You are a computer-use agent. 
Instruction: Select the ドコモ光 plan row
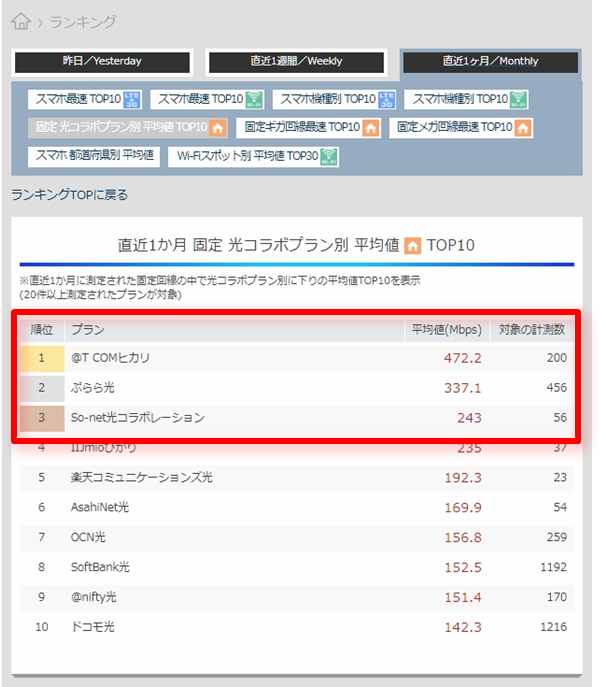tap(297, 627)
